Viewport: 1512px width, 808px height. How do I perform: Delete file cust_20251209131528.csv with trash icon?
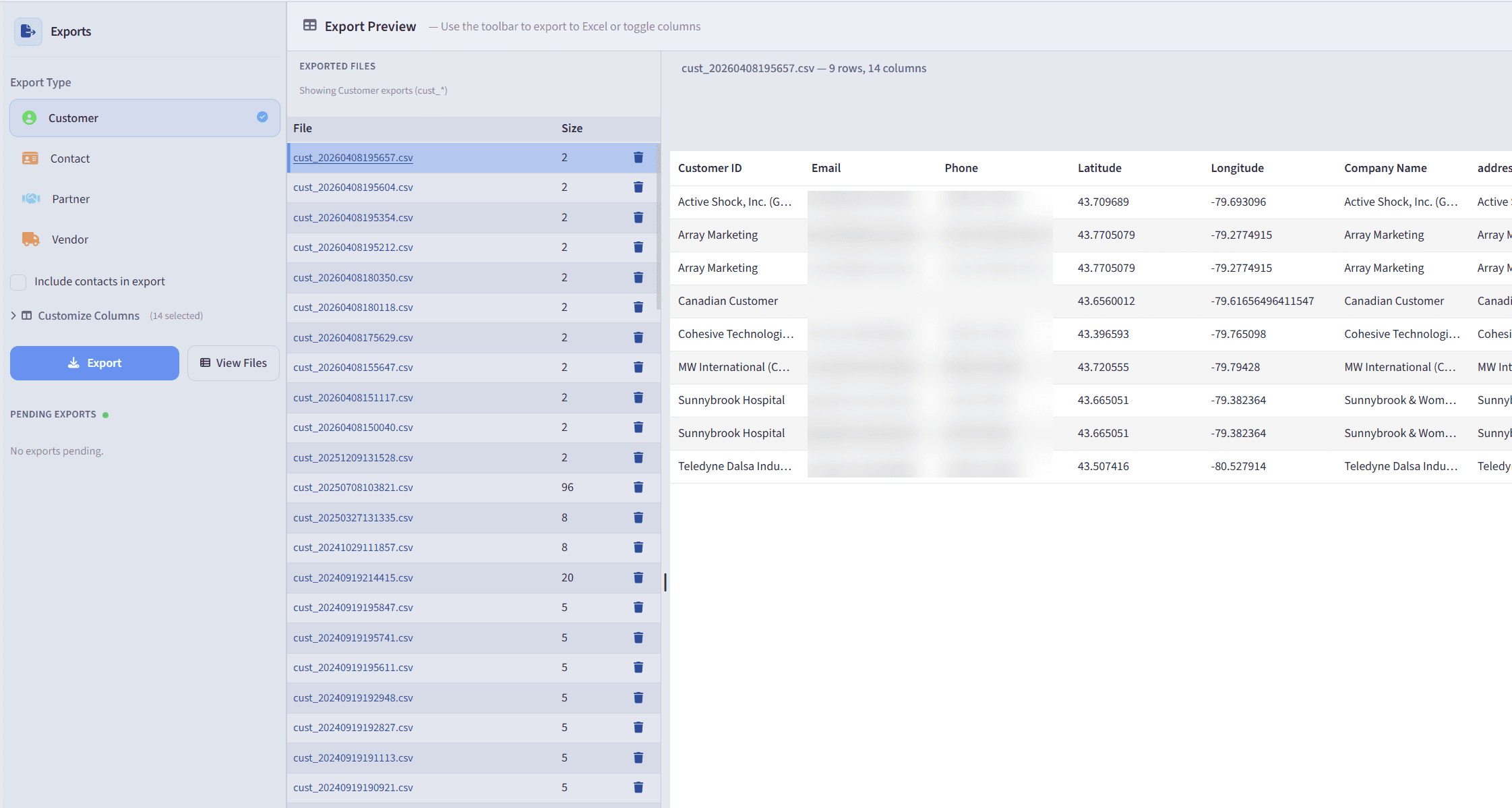point(638,457)
